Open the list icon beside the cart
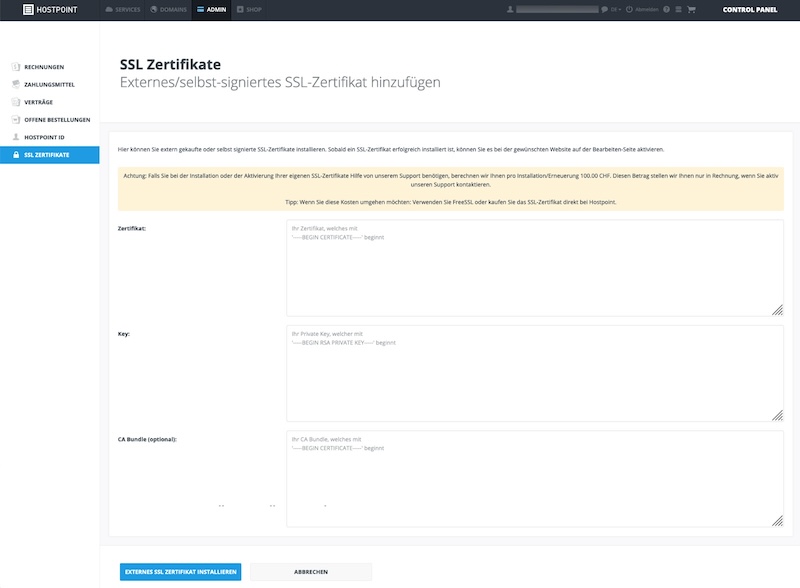 click(679, 10)
